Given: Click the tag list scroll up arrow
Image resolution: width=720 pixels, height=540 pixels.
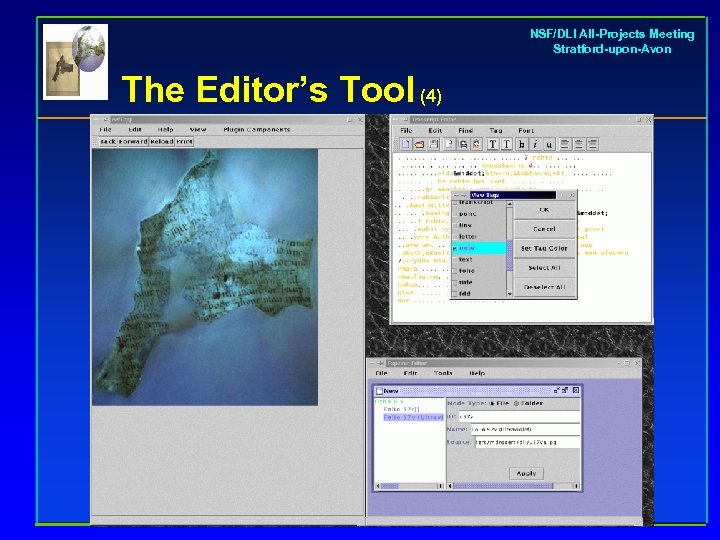Looking at the screenshot, I should pos(509,204).
